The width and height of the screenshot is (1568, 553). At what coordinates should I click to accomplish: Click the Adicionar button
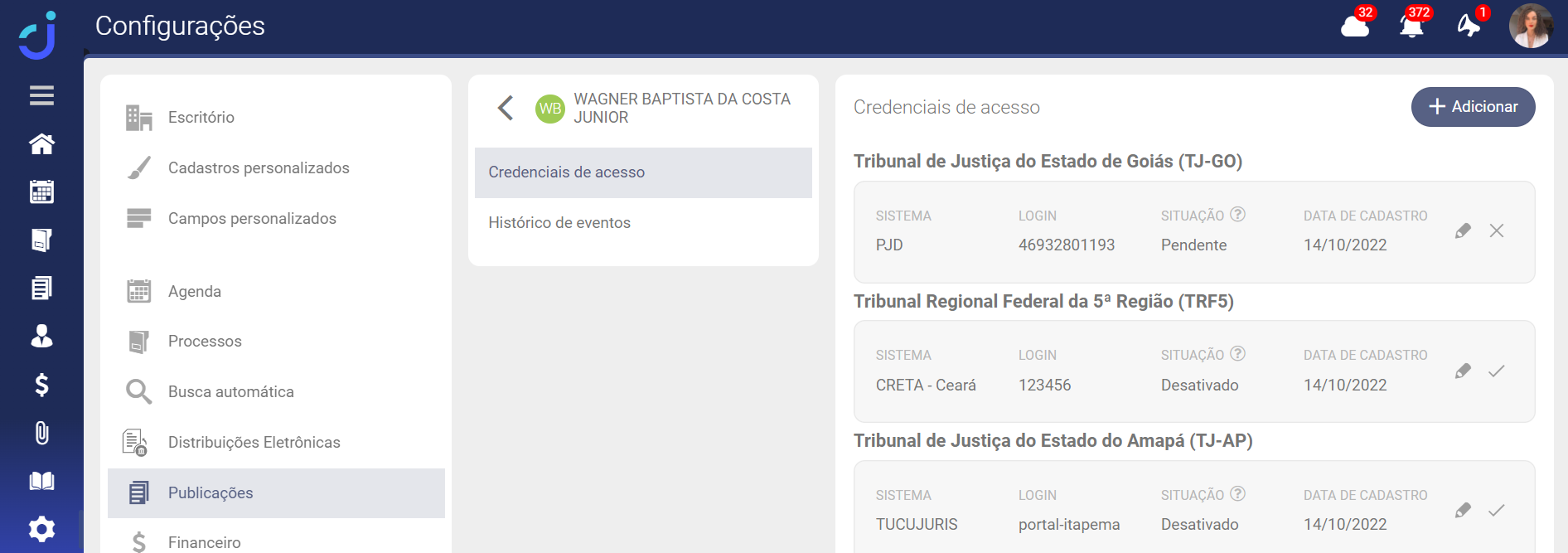(x=1473, y=107)
